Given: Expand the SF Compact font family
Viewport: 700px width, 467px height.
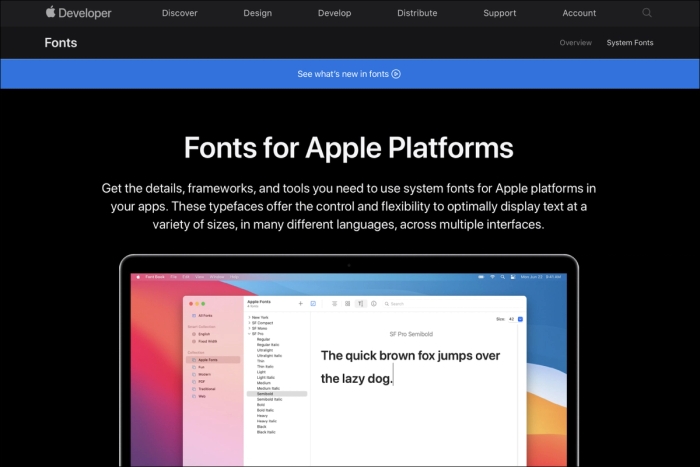Looking at the screenshot, I should pyautogui.click(x=249, y=323).
